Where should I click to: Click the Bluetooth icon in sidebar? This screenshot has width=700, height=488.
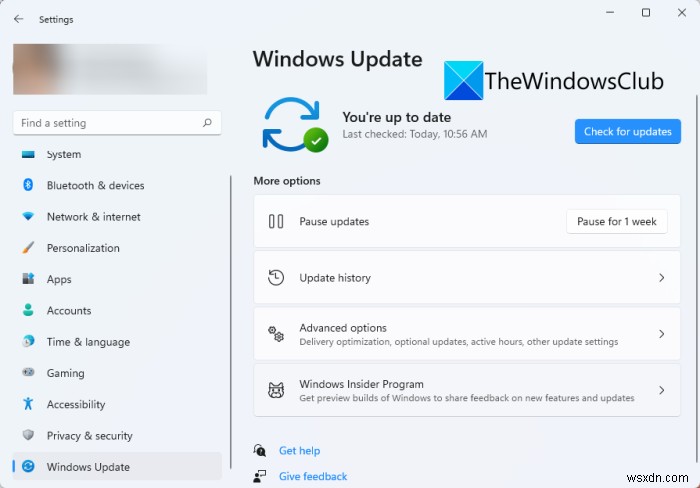28,185
